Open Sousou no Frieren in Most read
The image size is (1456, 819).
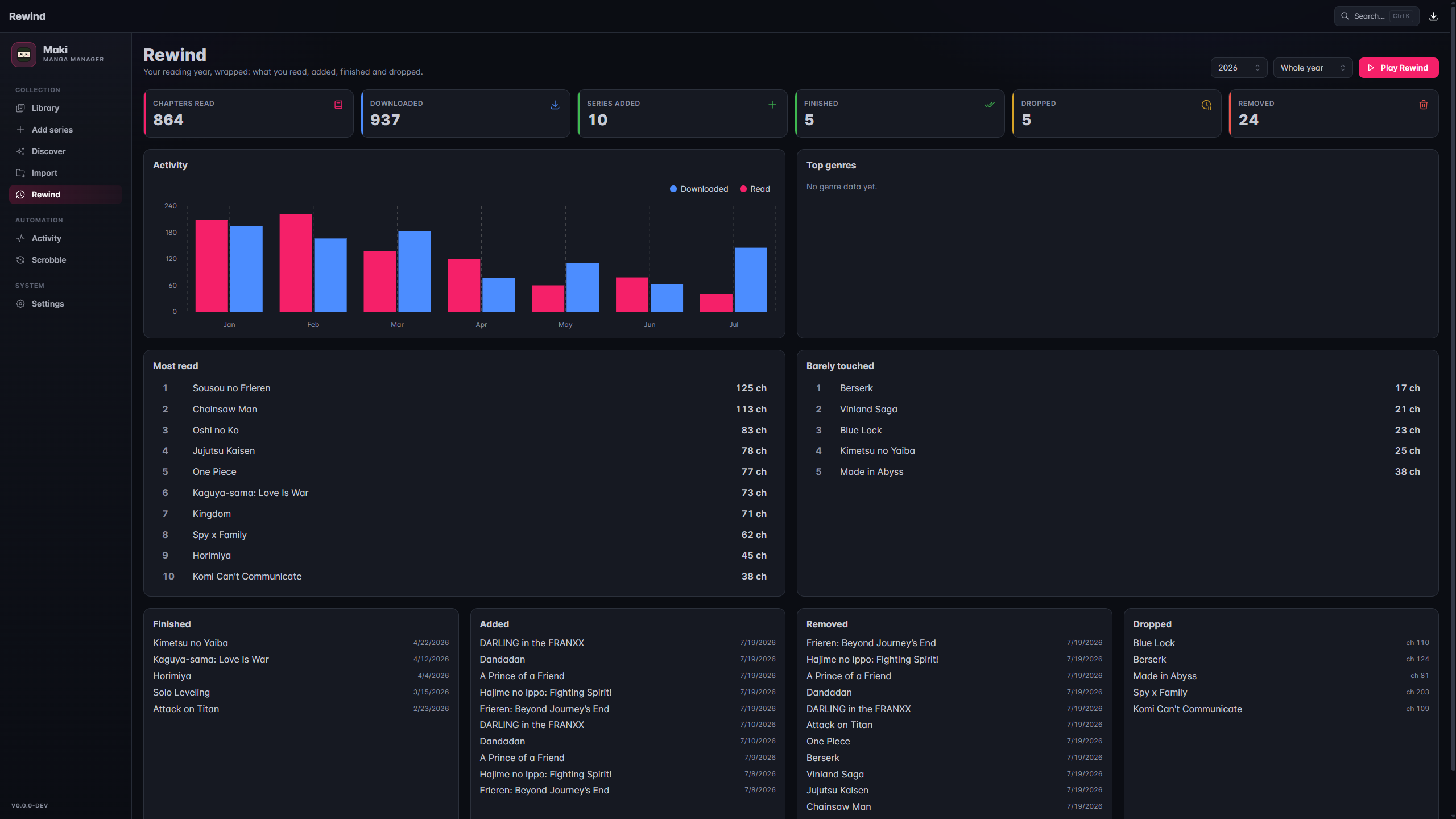pos(464,388)
